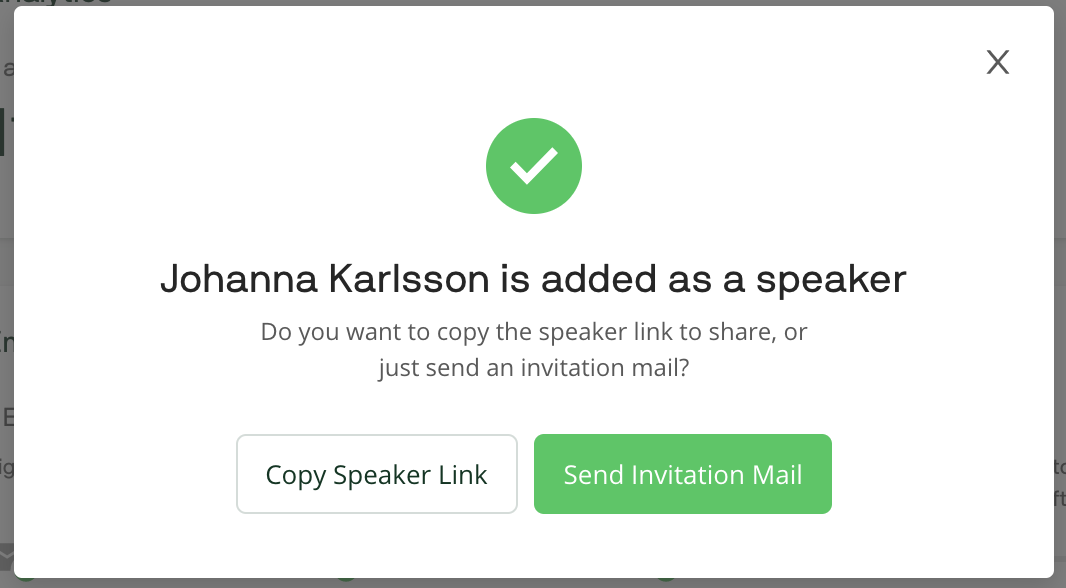Image resolution: width=1066 pixels, height=588 pixels.
Task: Click the collapsed chevron behind the dialog's left edge
Action: coord(6,554)
